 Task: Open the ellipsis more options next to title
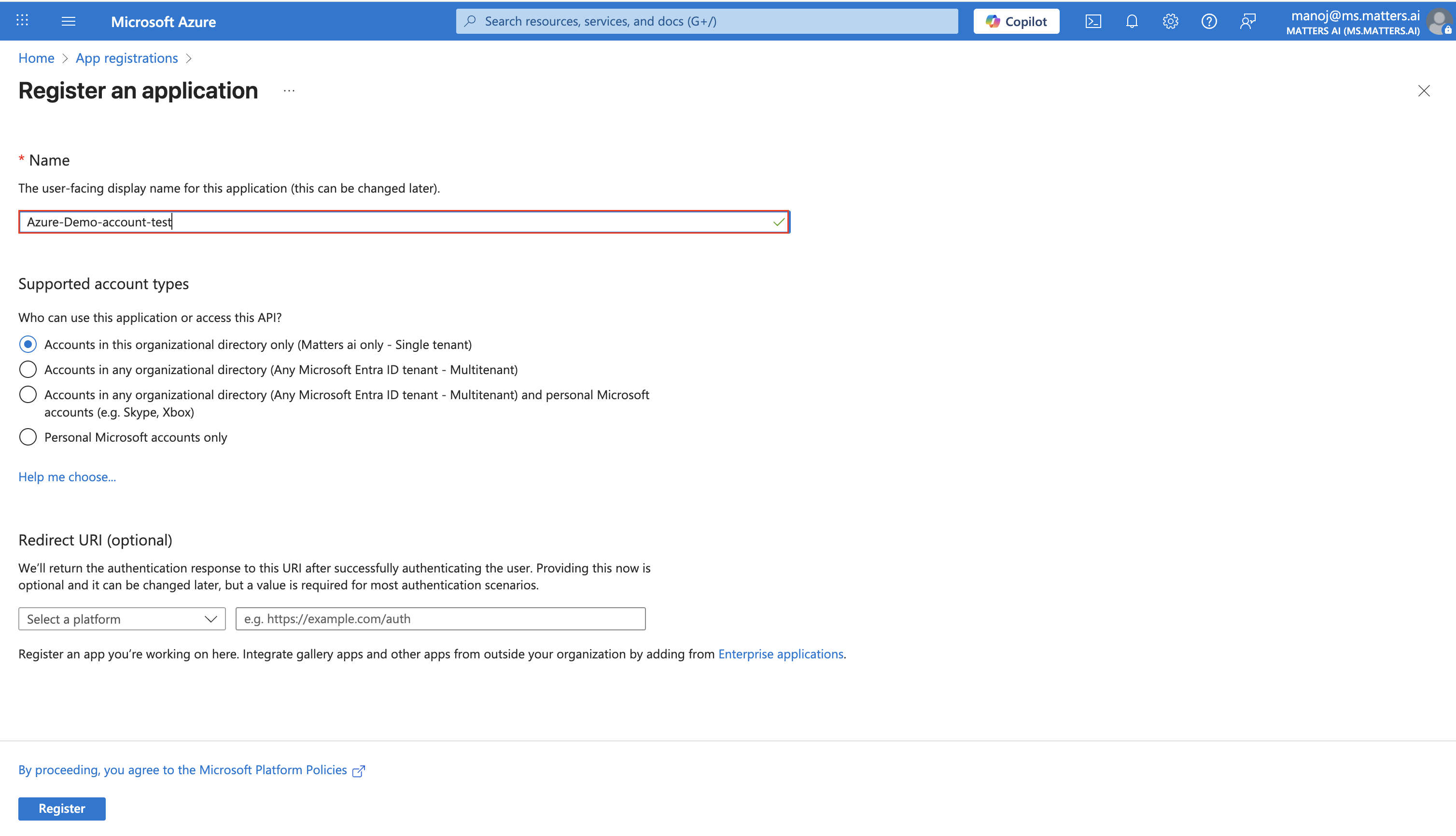pyautogui.click(x=289, y=91)
